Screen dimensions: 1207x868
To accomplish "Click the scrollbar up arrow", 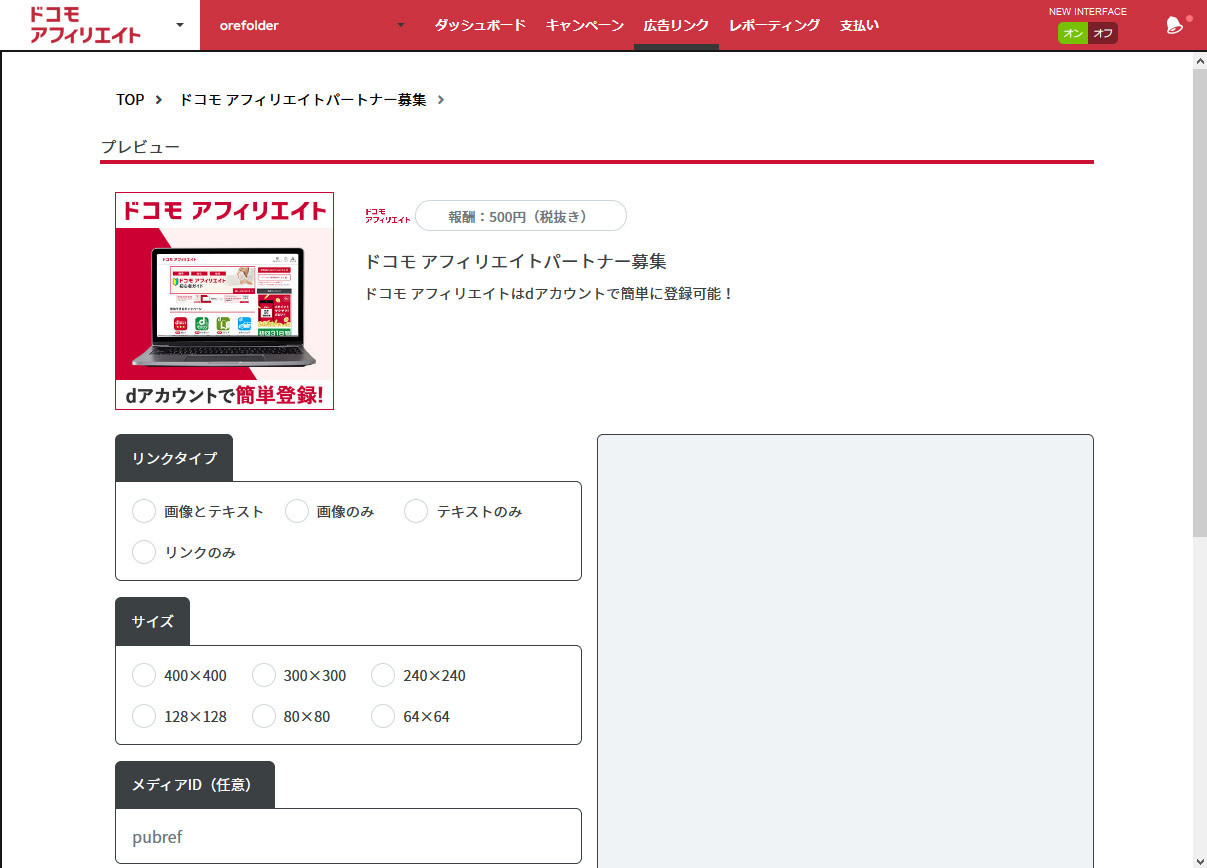I will 1199,61.
